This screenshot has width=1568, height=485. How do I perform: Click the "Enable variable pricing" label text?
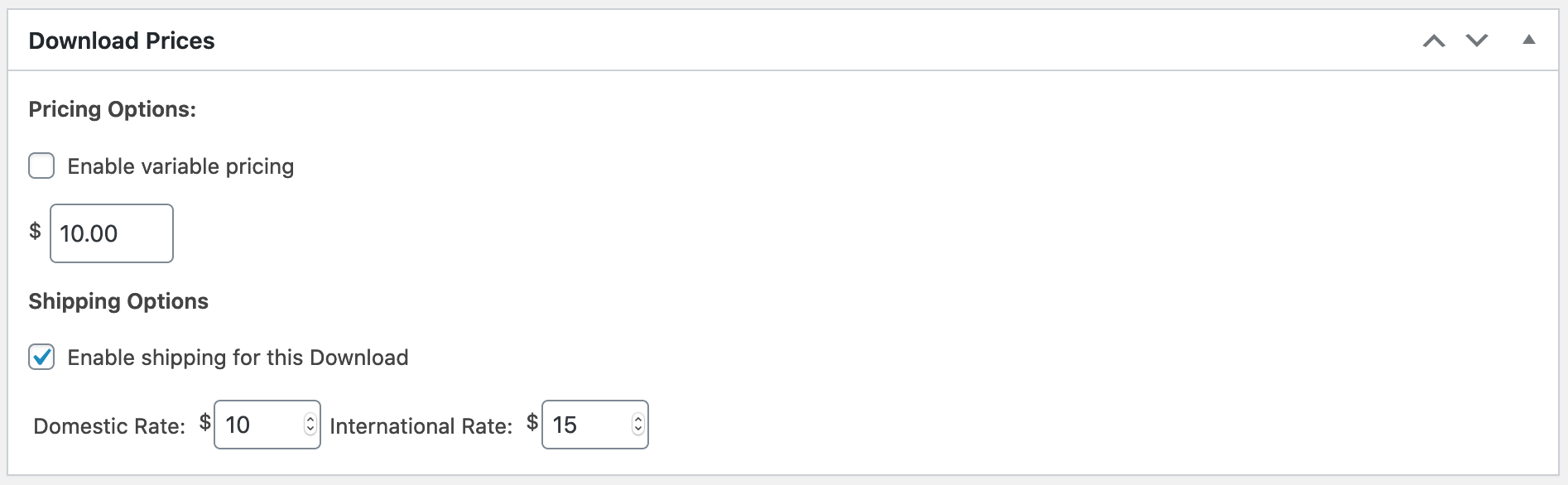coord(180,166)
